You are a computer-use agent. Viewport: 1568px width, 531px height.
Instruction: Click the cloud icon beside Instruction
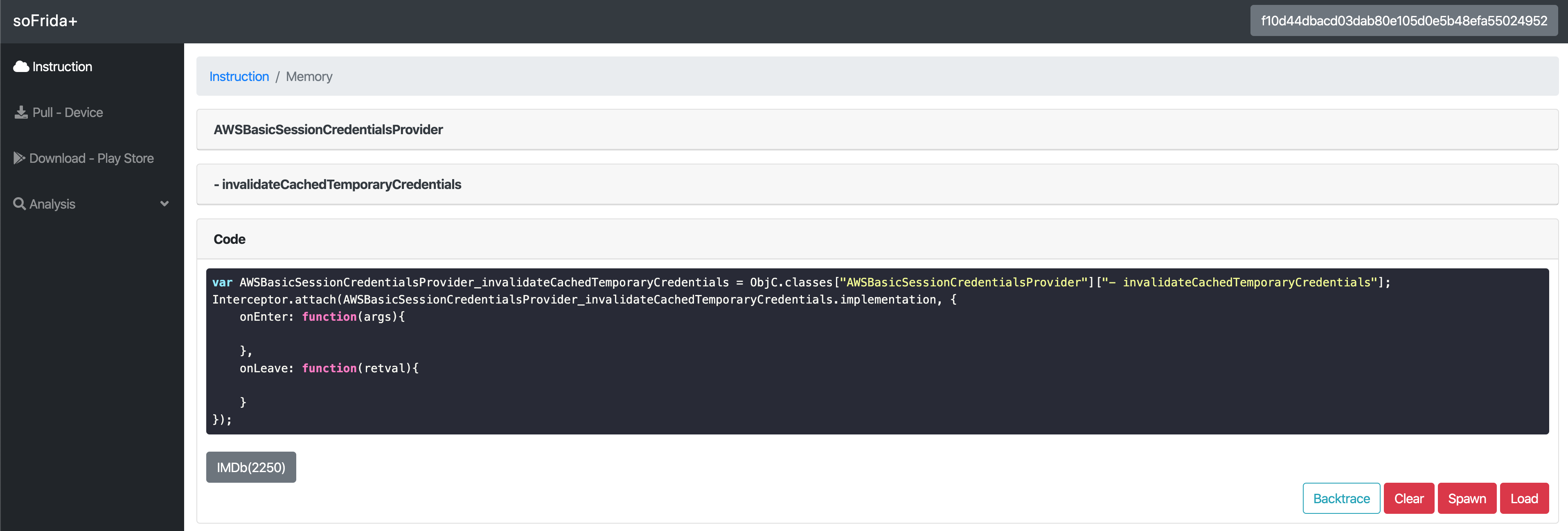pyautogui.click(x=21, y=66)
